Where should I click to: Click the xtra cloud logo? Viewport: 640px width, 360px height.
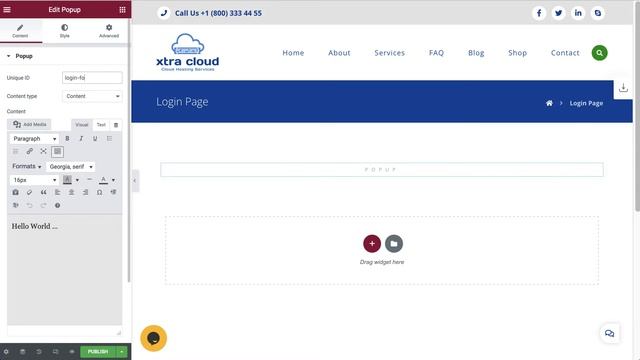tap(187, 52)
